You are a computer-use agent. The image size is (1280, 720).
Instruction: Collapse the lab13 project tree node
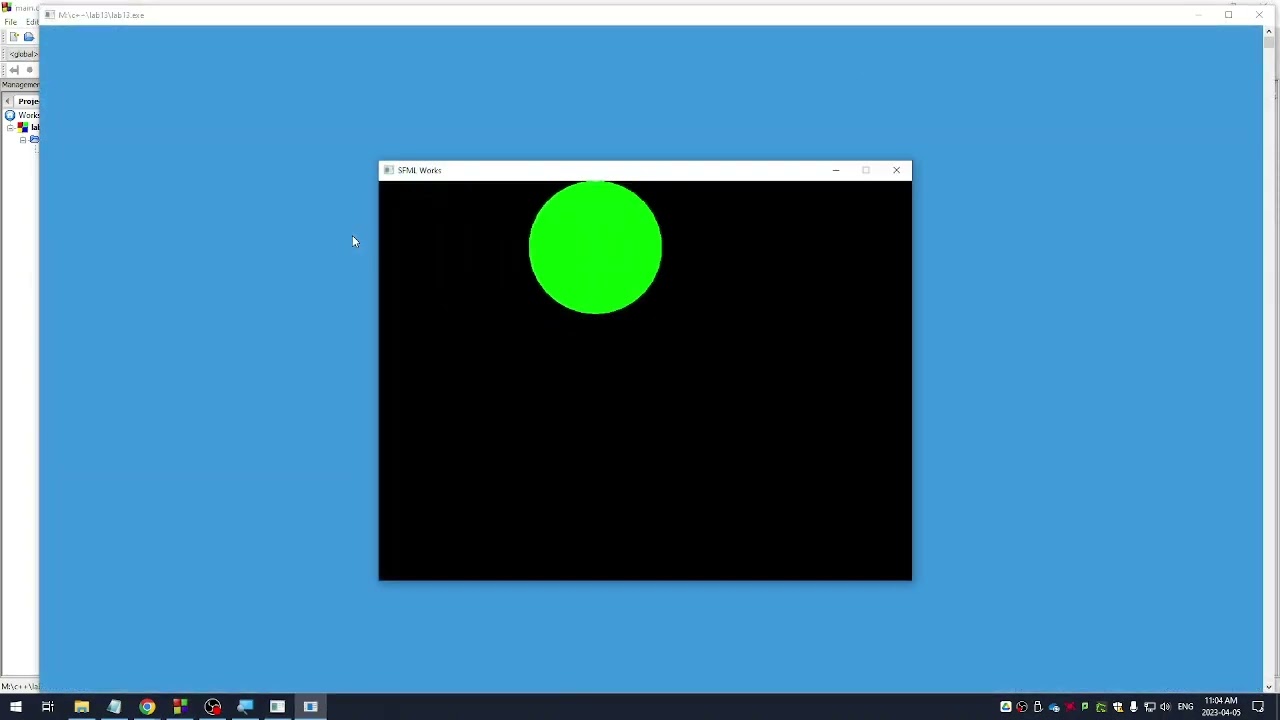[x=10, y=128]
